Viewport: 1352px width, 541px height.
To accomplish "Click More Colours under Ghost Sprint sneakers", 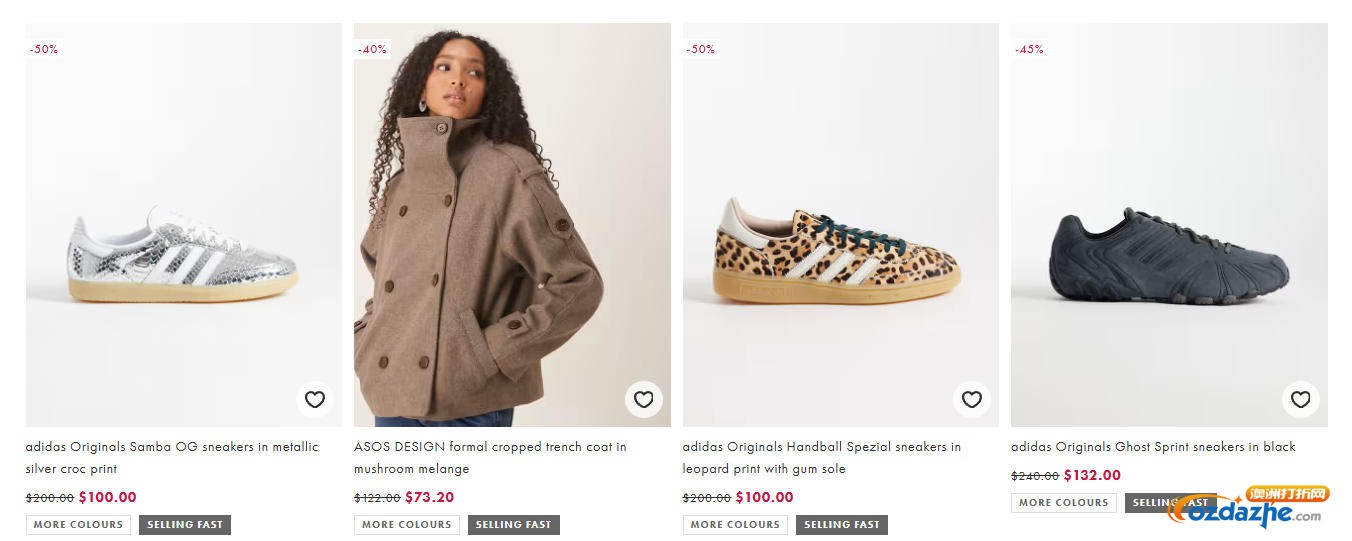I will point(1064,502).
